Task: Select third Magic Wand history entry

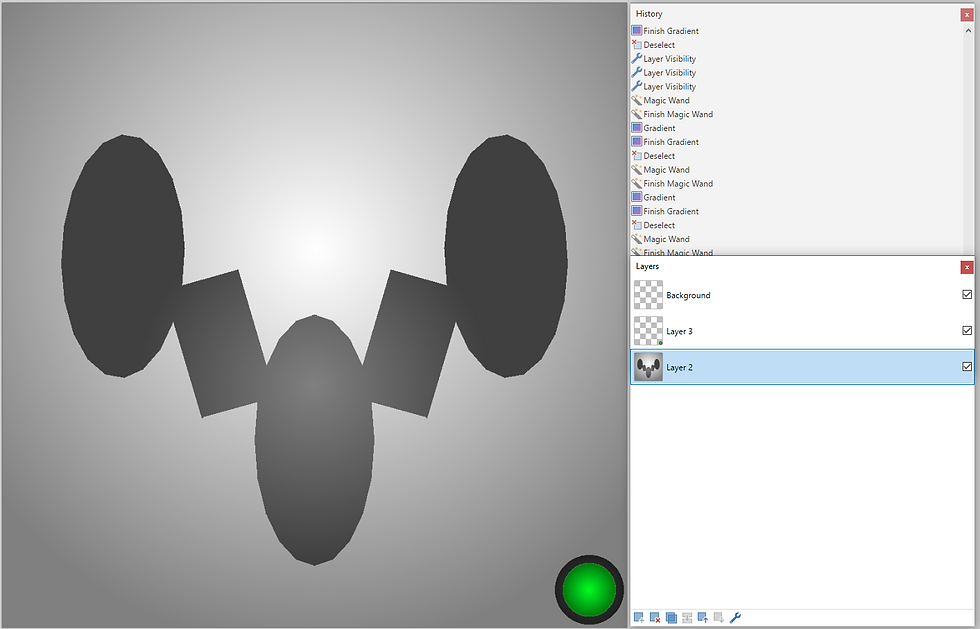Action: 661,239
